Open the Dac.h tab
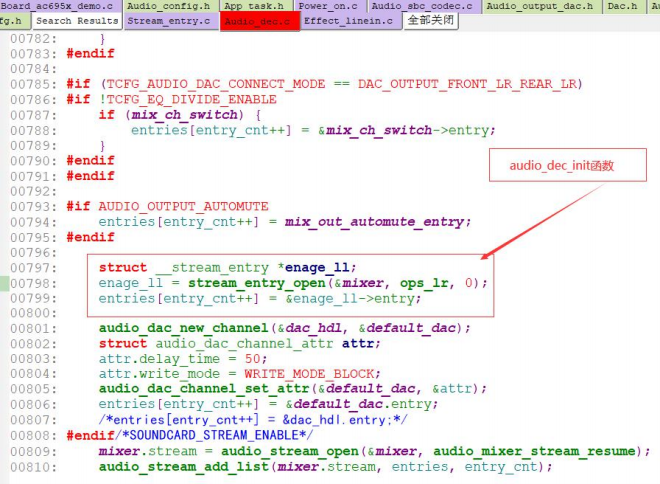 tap(624, 6)
